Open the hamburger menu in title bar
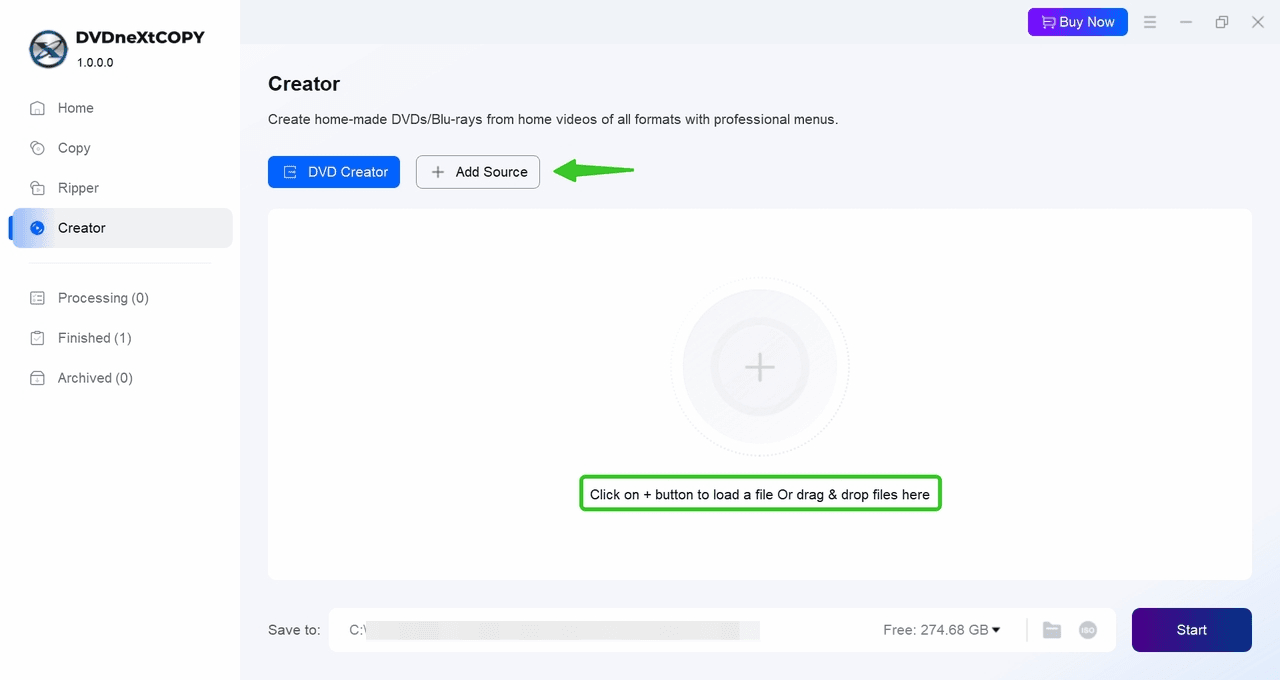Viewport: 1280px width, 680px height. [x=1150, y=22]
